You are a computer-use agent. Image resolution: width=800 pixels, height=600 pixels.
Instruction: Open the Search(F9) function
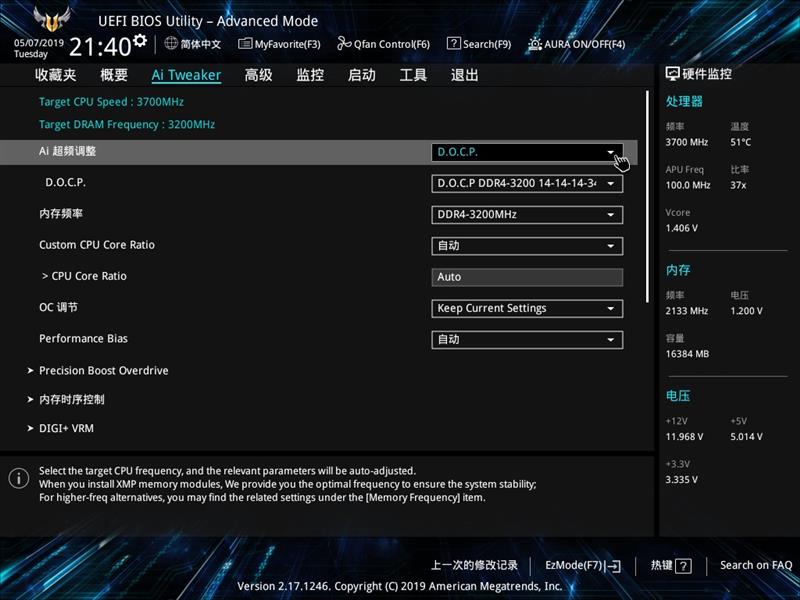tap(484, 44)
